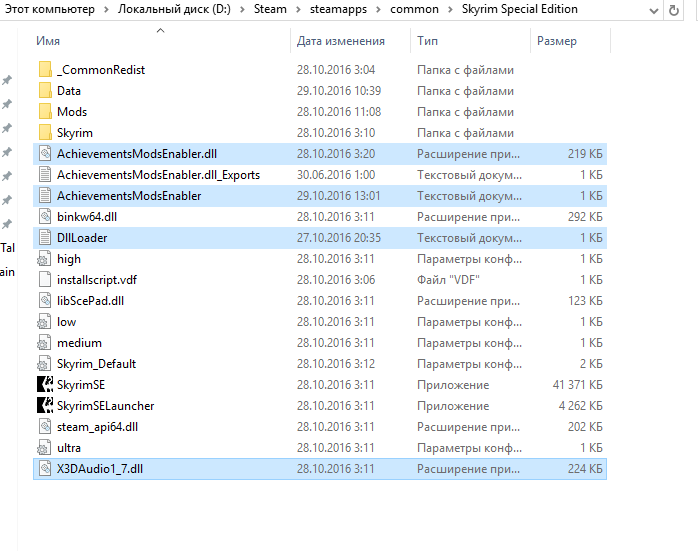Expand chevron after Локальный диск (D:) breadcrumb
The height and width of the screenshot is (551, 698).
242,10
